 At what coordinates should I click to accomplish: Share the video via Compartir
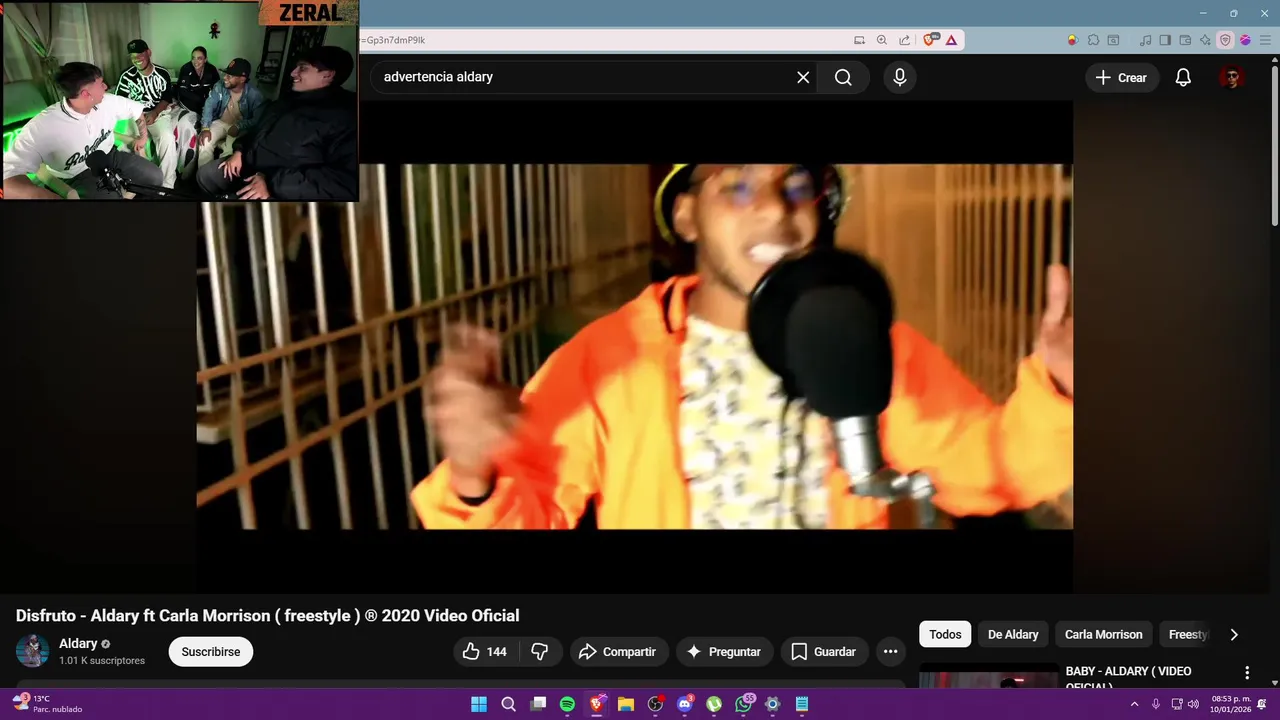pyautogui.click(x=618, y=652)
